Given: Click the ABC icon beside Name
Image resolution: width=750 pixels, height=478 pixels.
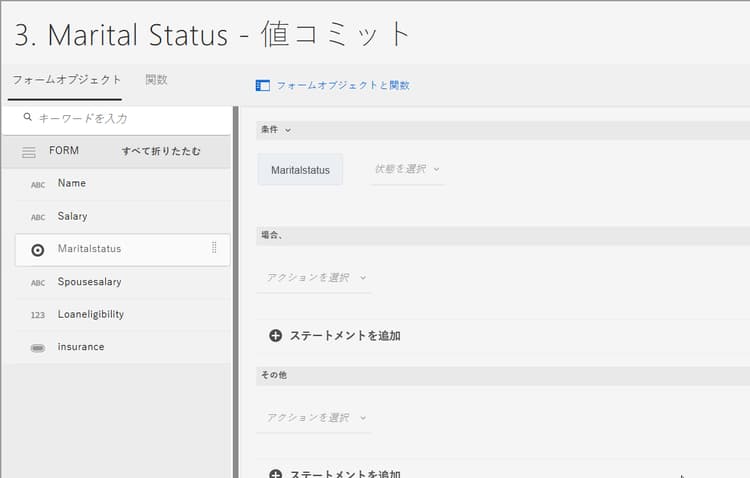Looking at the screenshot, I should (x=38, y=185).
